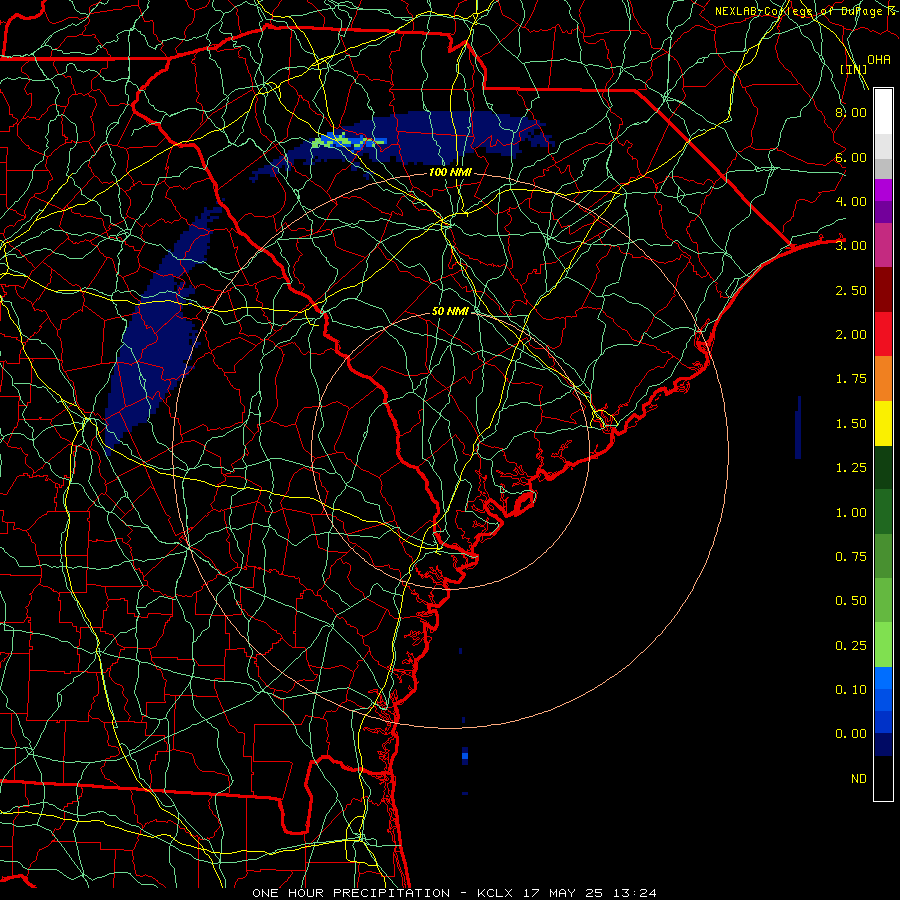
Task: Click the magenta swatch above the 4.00 label
Action: (883, 190)
